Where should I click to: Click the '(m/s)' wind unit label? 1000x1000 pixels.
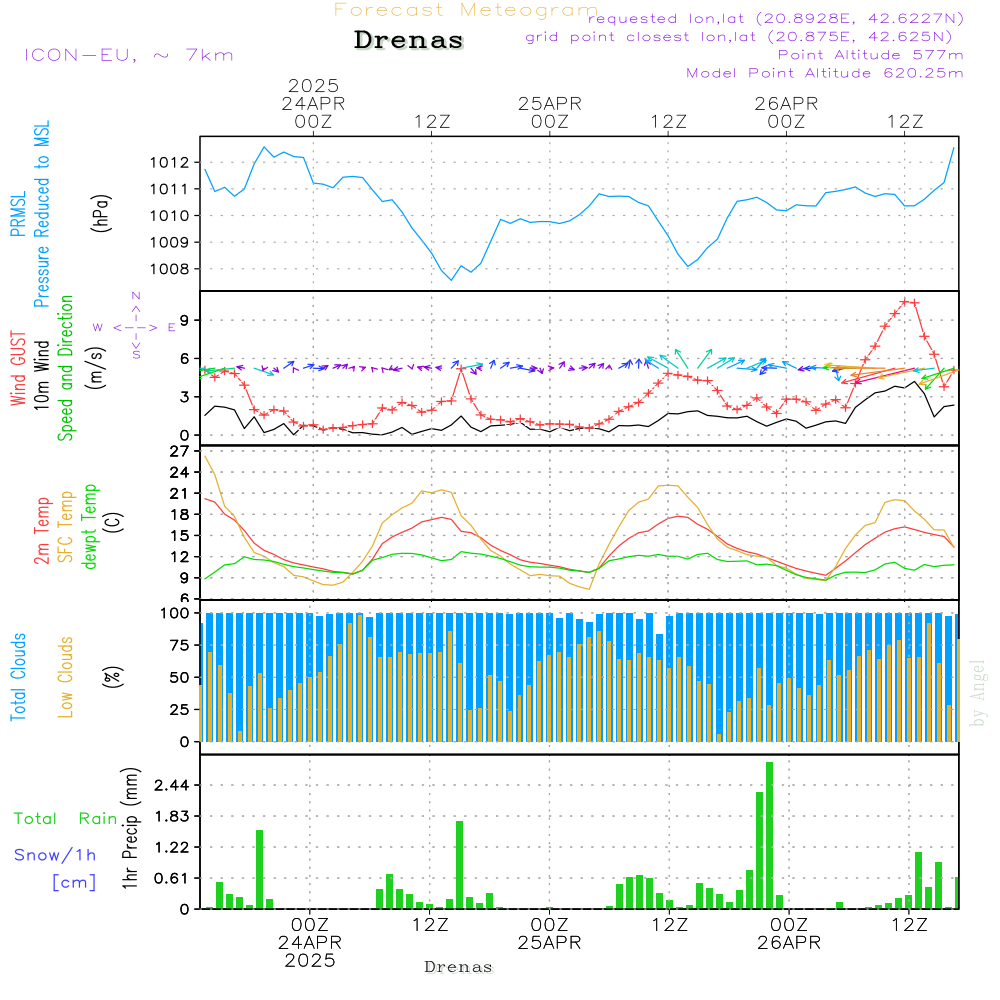pos(96,369)
